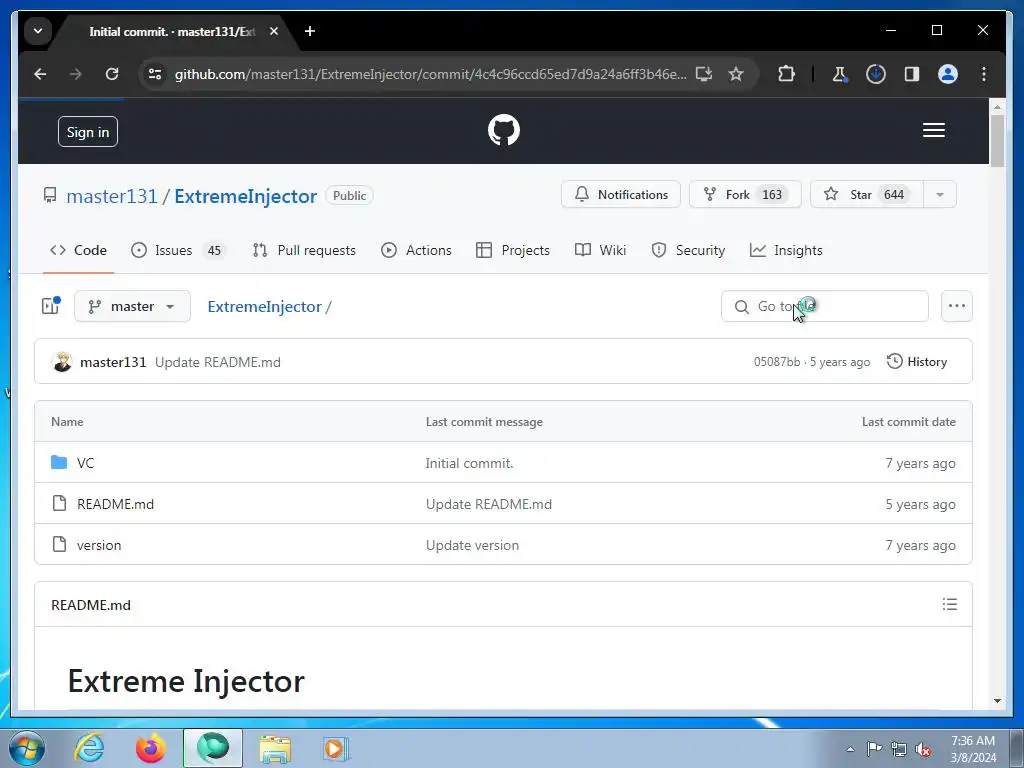The image size is (1024, 768).
Task: Open the browser Extensions puzzle icon
Action: [786, 74]
